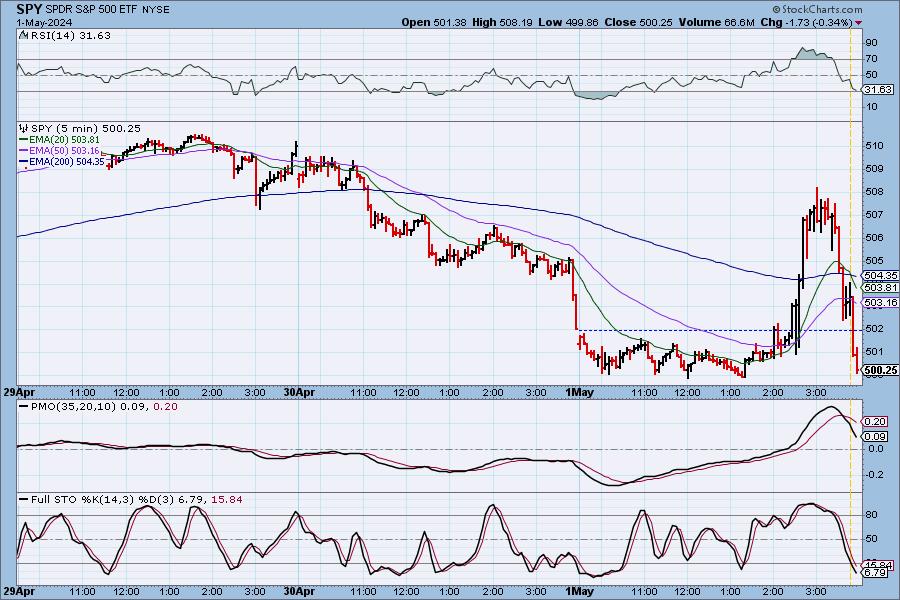Click the green EMA(20) legend line swatch
This screenshot has width=900, height=600.
point(24,140)
